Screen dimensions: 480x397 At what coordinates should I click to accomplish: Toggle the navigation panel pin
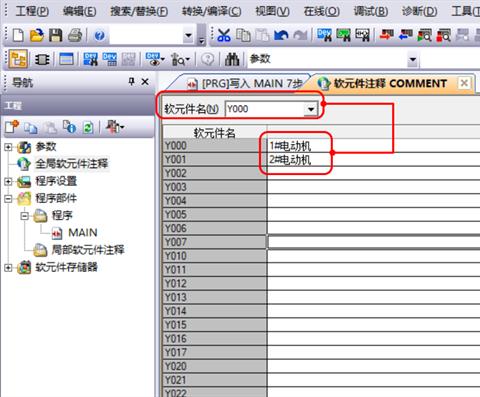(x=132, y=81)
